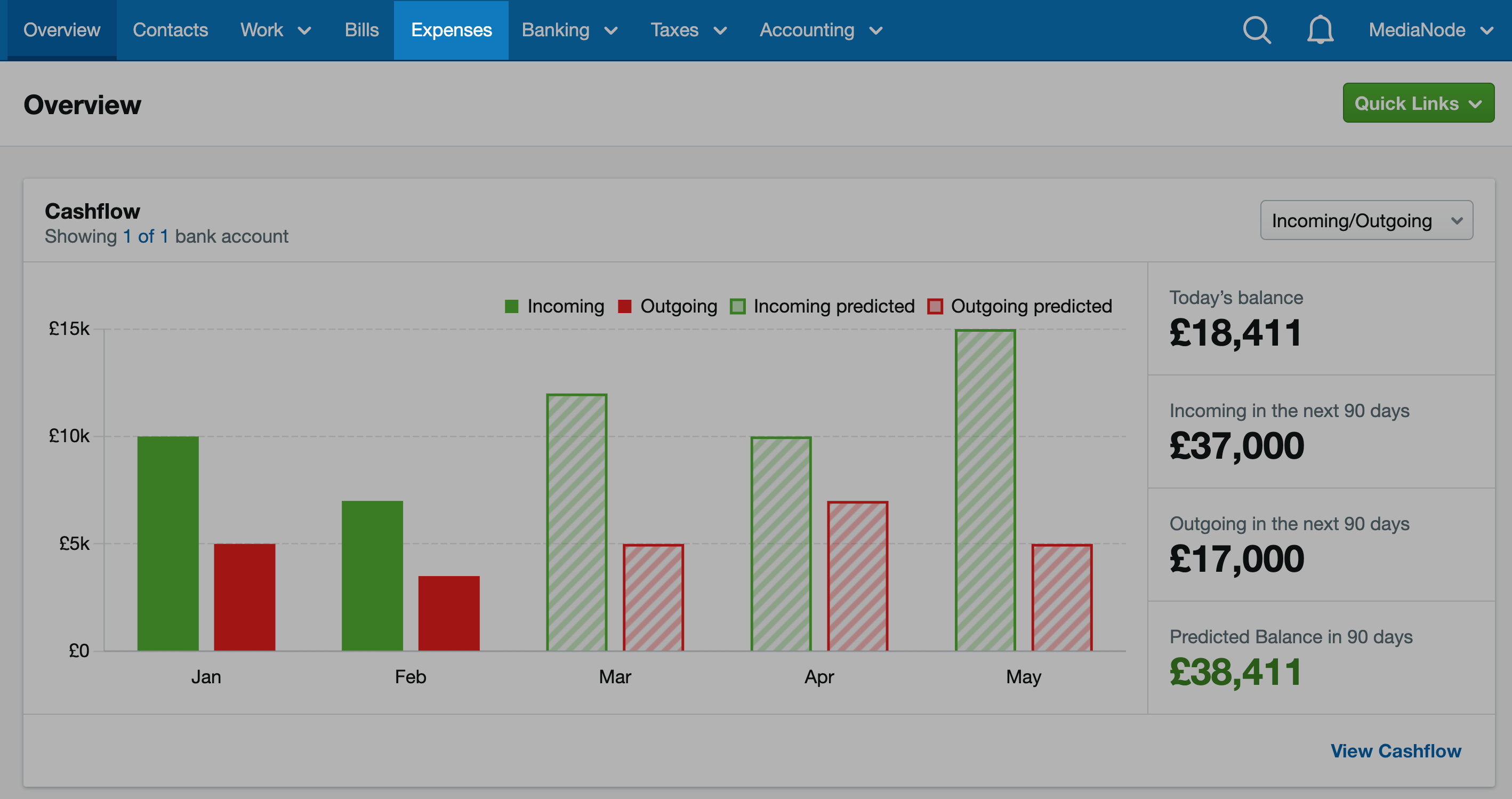1512x799 pixels.
Task: Click the search magnifier icon
Action: tap(1257, 30)
